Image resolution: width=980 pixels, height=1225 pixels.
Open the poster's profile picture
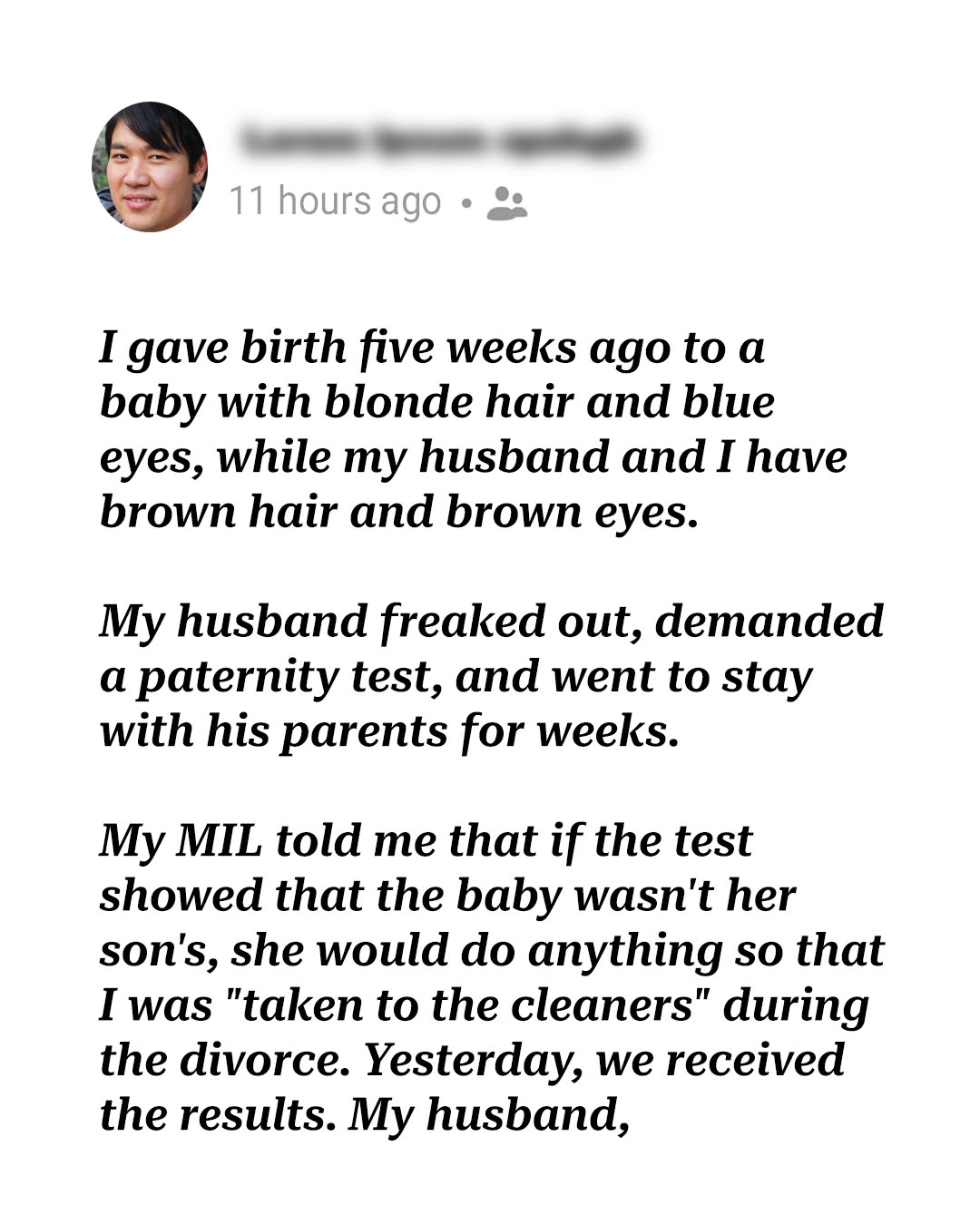(x=150, y=167)
